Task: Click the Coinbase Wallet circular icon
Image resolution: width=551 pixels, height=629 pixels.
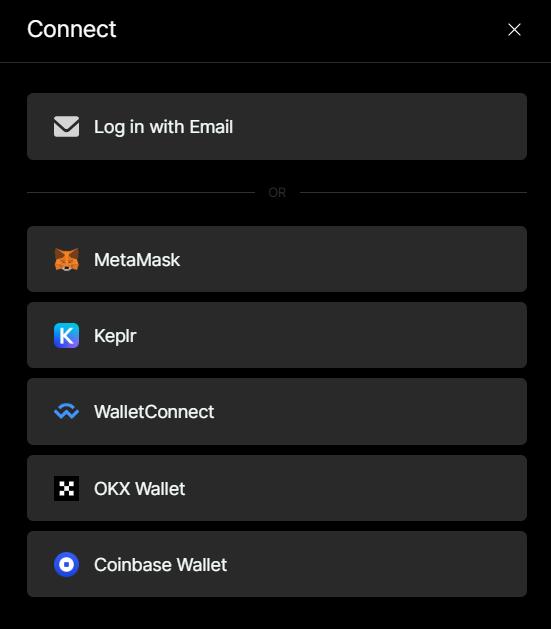Action: (67, 564)
